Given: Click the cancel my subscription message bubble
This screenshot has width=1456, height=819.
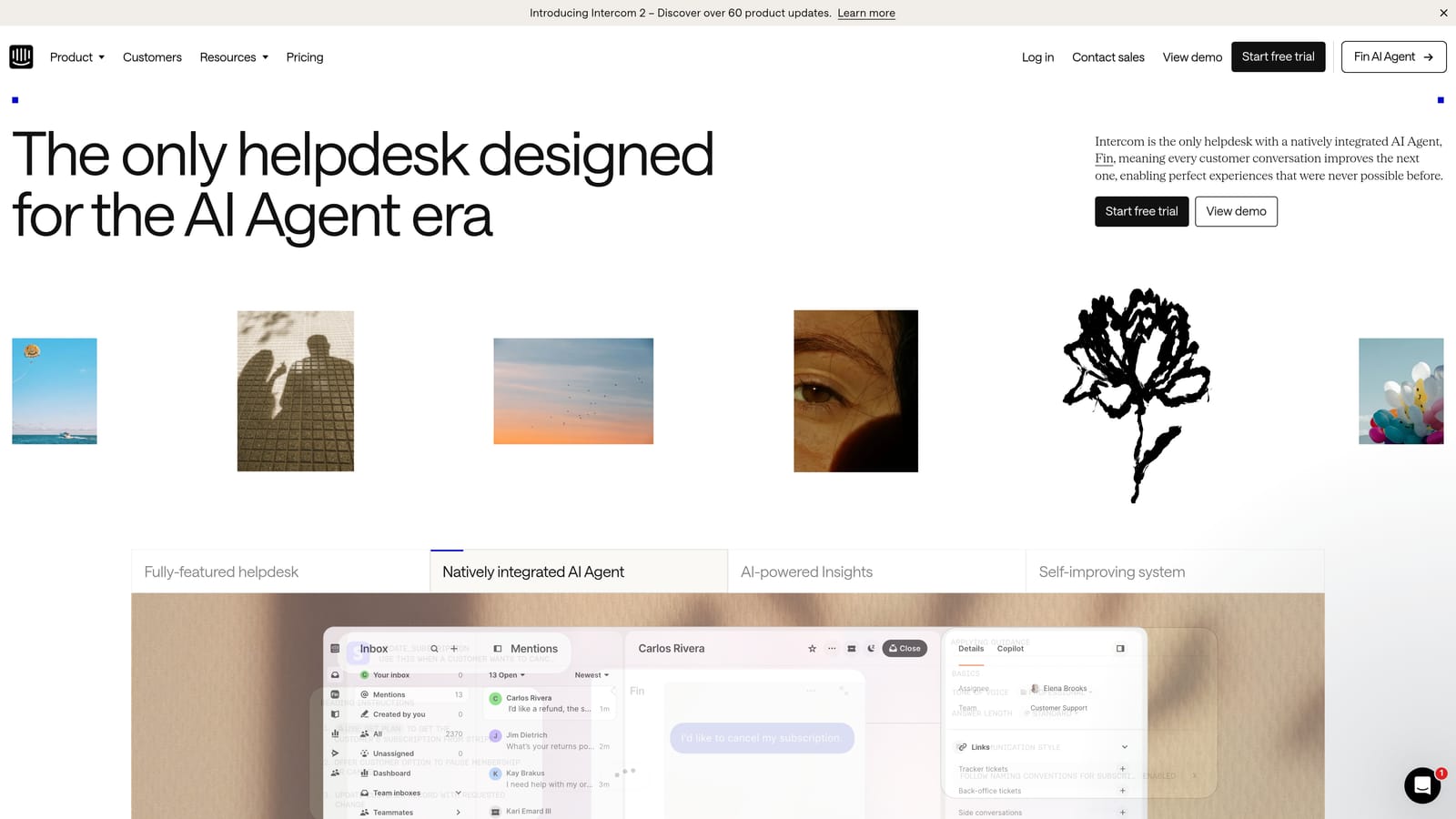Looking at the screenshot, I should coord(762,738).
